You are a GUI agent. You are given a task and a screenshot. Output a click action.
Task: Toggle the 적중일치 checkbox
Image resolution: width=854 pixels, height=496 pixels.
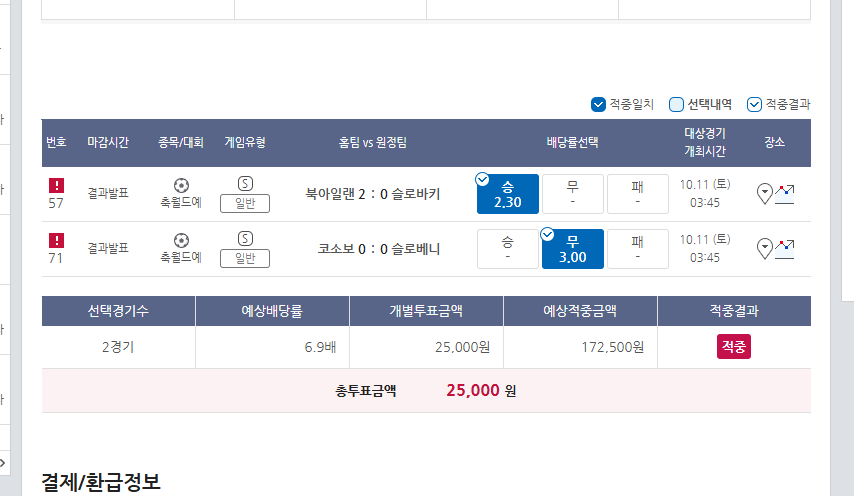point(599,104)
